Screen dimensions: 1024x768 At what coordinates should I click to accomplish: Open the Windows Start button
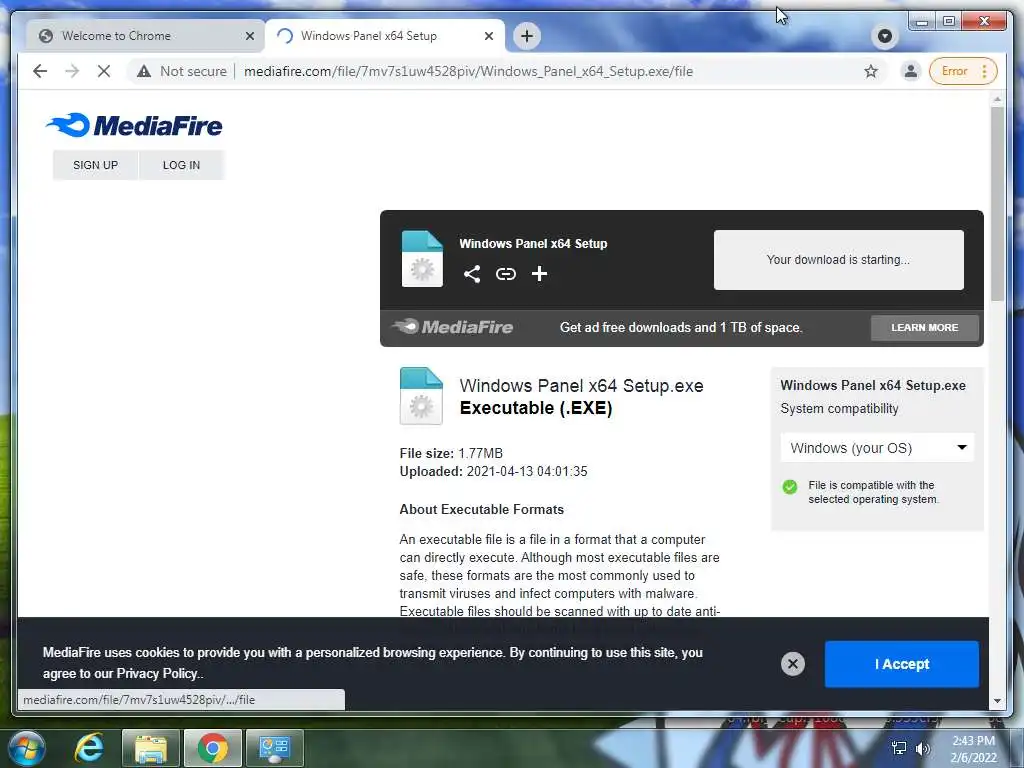26,748
